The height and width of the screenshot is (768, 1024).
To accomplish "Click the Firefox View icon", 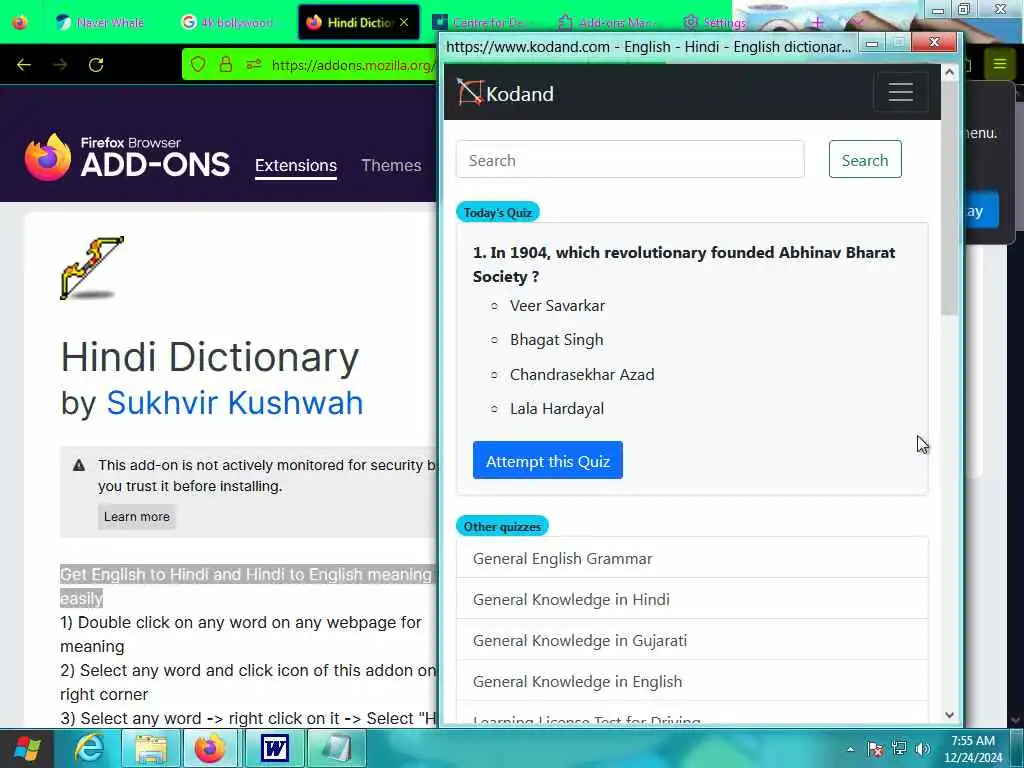I will tap(20, 23).
